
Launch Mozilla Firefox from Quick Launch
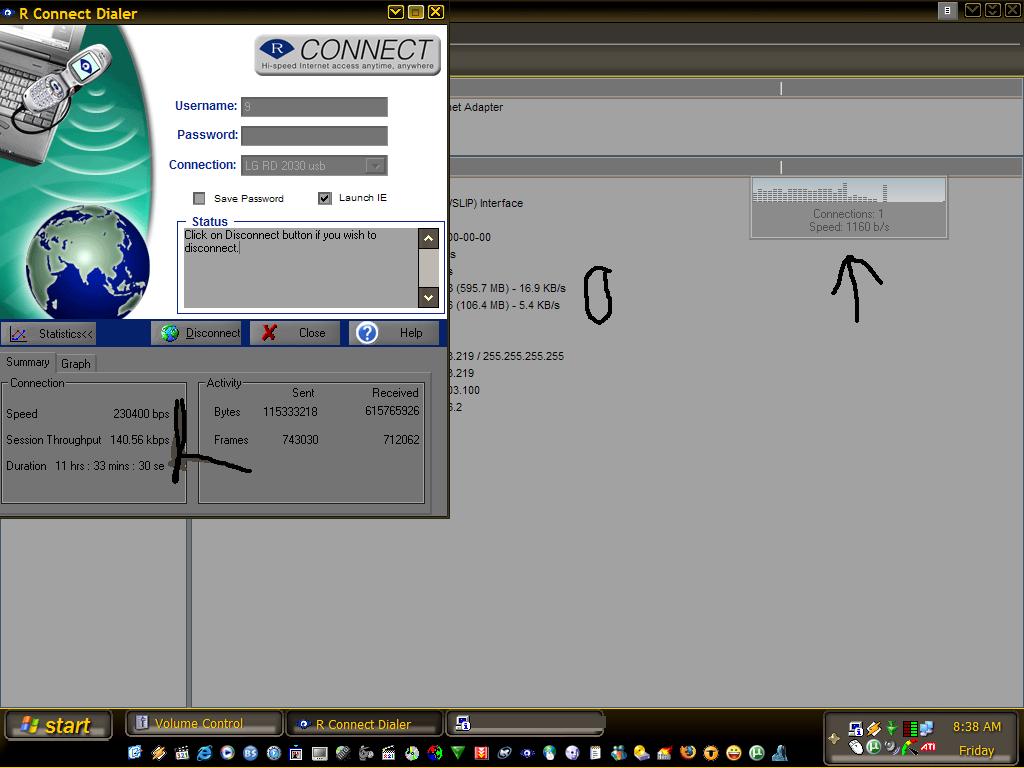[688, 752]
